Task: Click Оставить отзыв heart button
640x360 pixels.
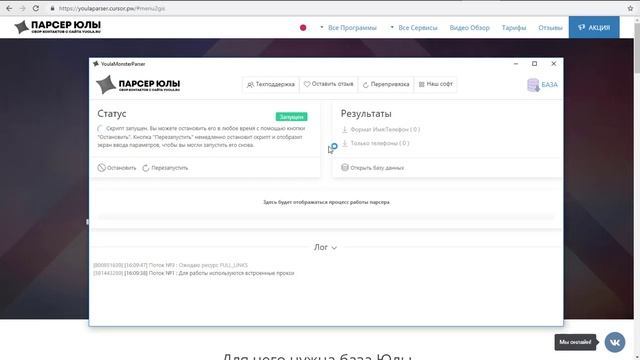Action: [329, 84]
